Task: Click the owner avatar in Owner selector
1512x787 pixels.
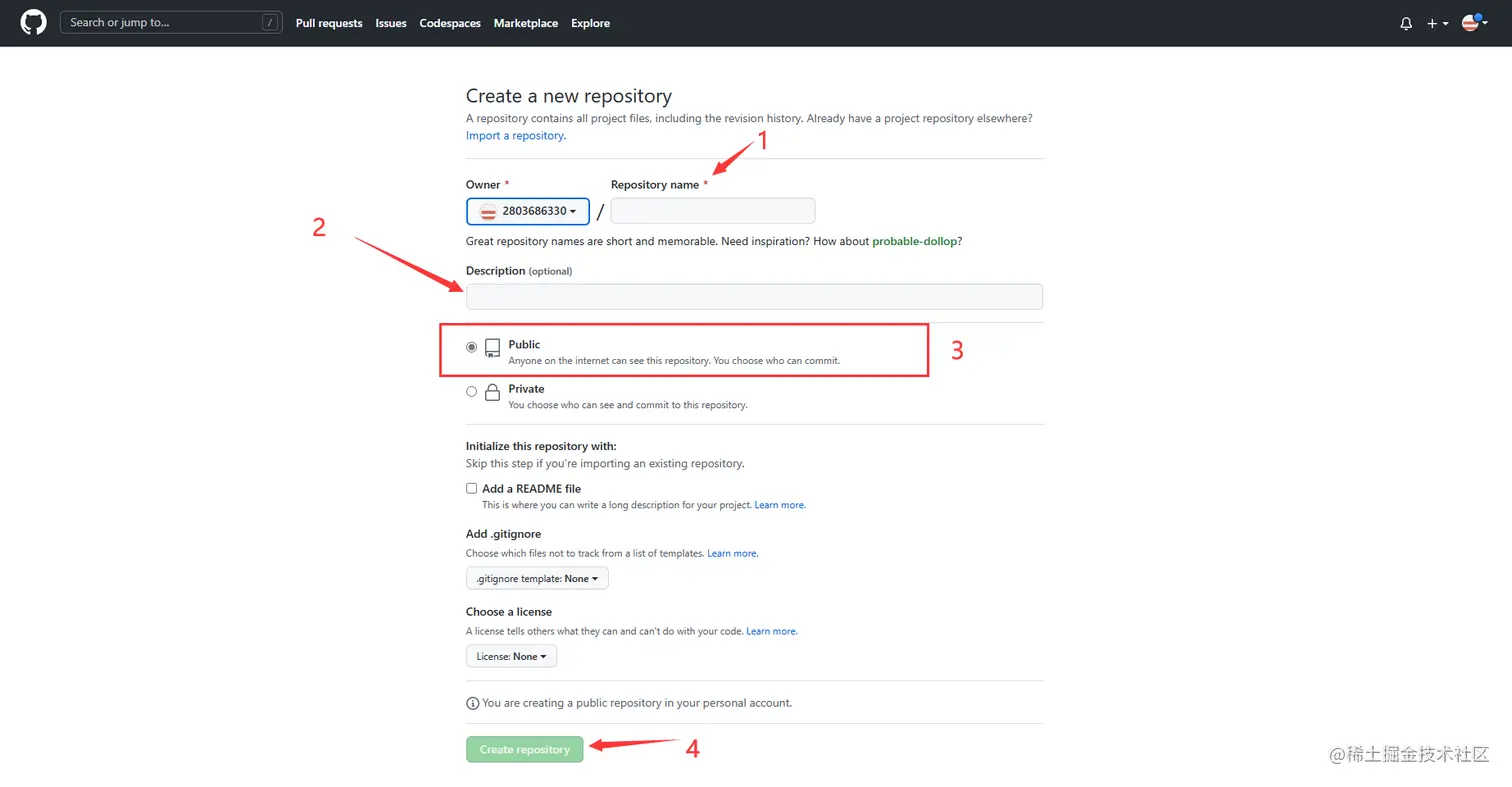Action: (x=489, y=212)
